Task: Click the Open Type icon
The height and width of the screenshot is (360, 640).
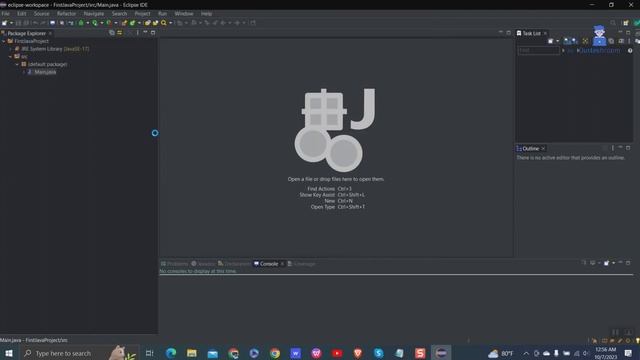Action: click(x=147, y=23)
